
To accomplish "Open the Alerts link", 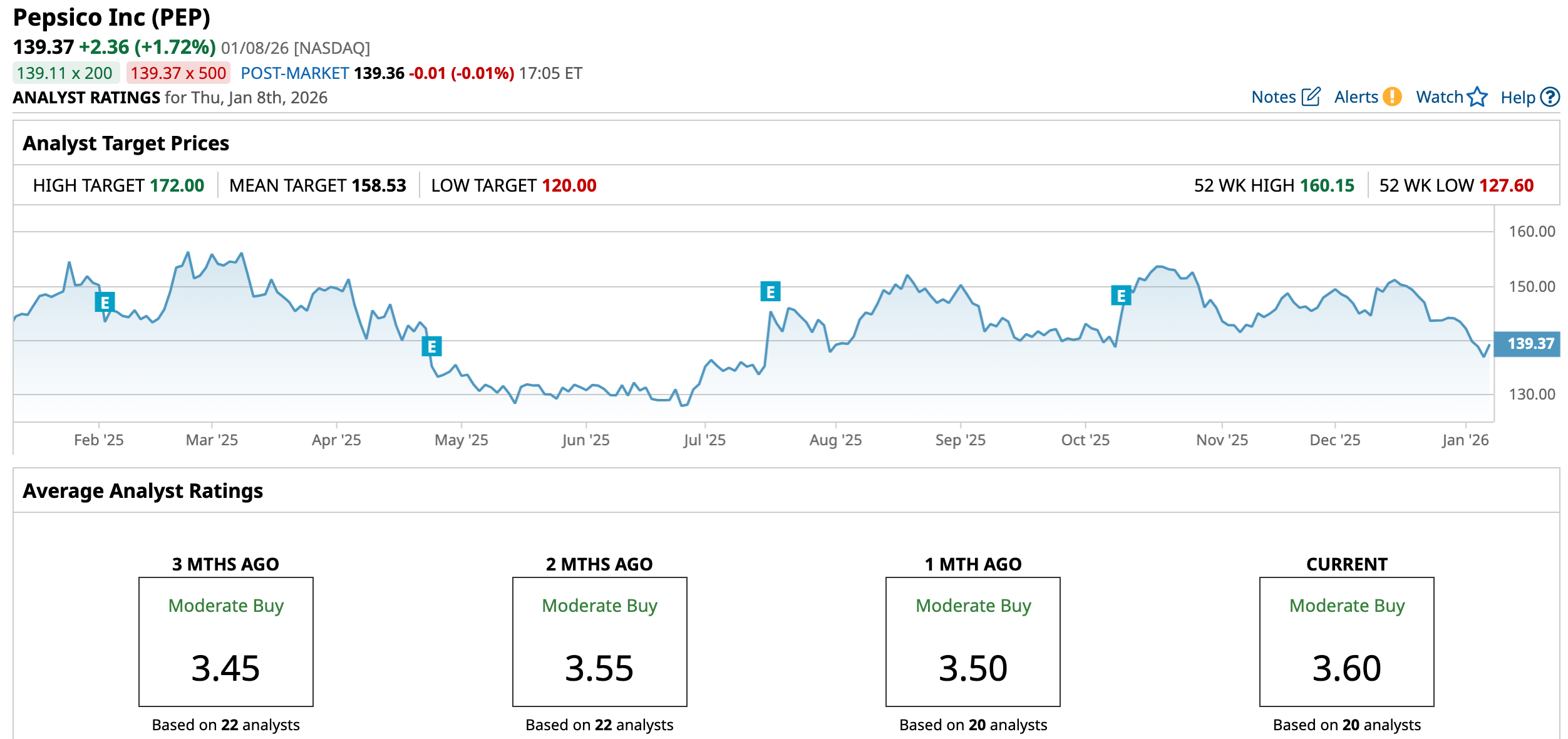I will [1356, 97].
